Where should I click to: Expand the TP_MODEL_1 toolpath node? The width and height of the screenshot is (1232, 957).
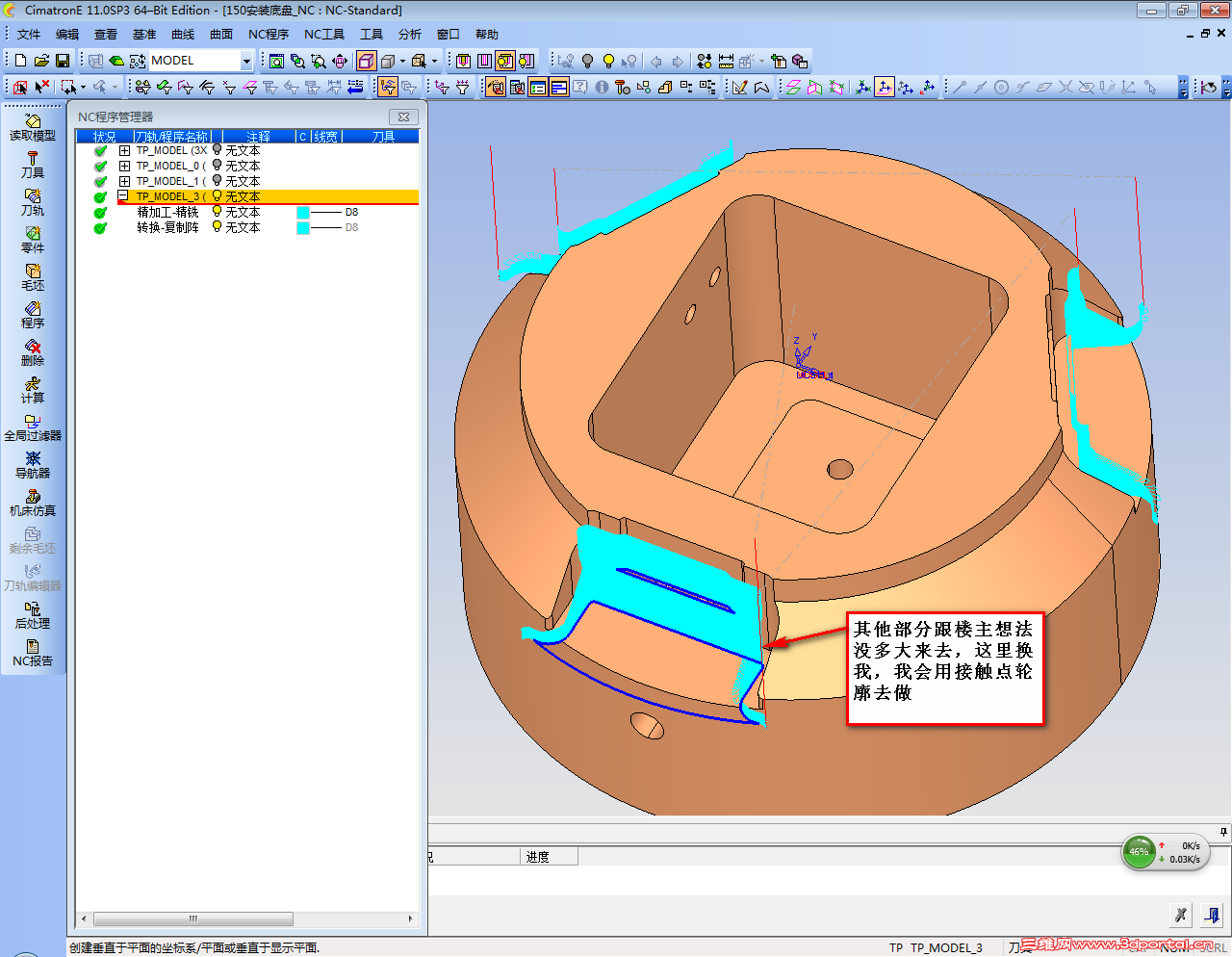click(x=124, y=181)
